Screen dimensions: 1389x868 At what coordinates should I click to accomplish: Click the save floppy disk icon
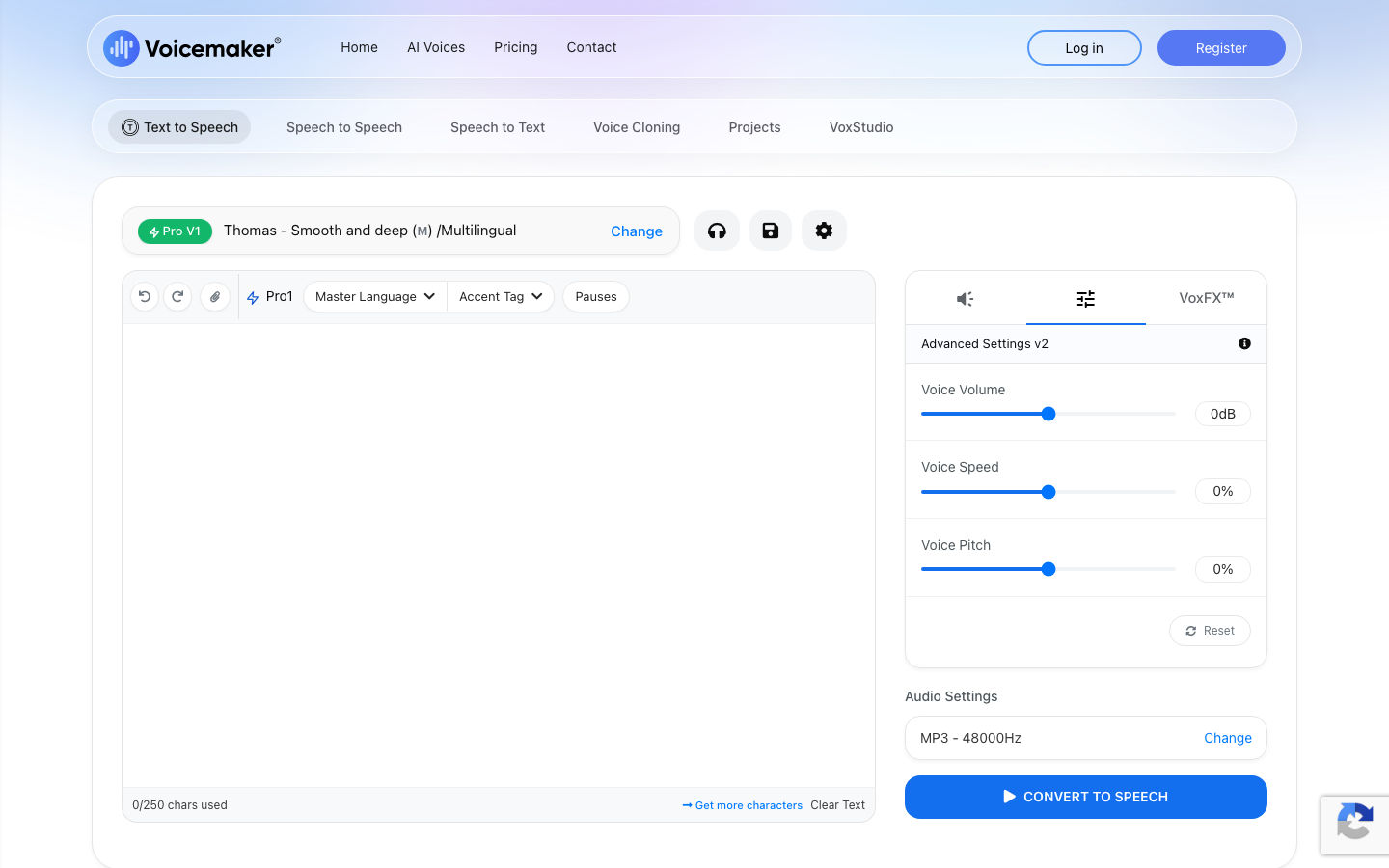pos(771,231)
